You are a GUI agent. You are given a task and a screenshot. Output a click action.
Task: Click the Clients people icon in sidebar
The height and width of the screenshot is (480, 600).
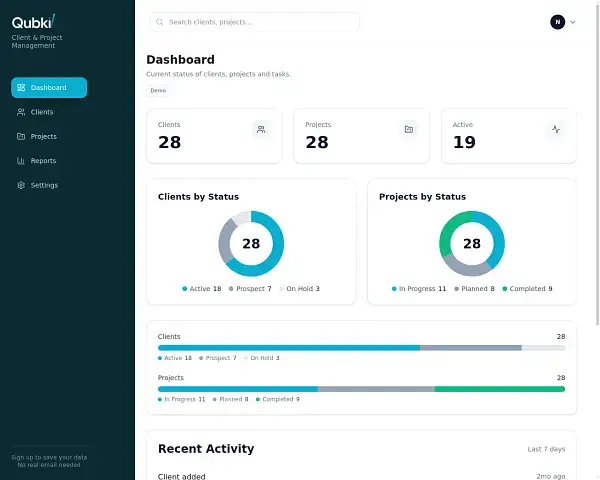(21, 112)
